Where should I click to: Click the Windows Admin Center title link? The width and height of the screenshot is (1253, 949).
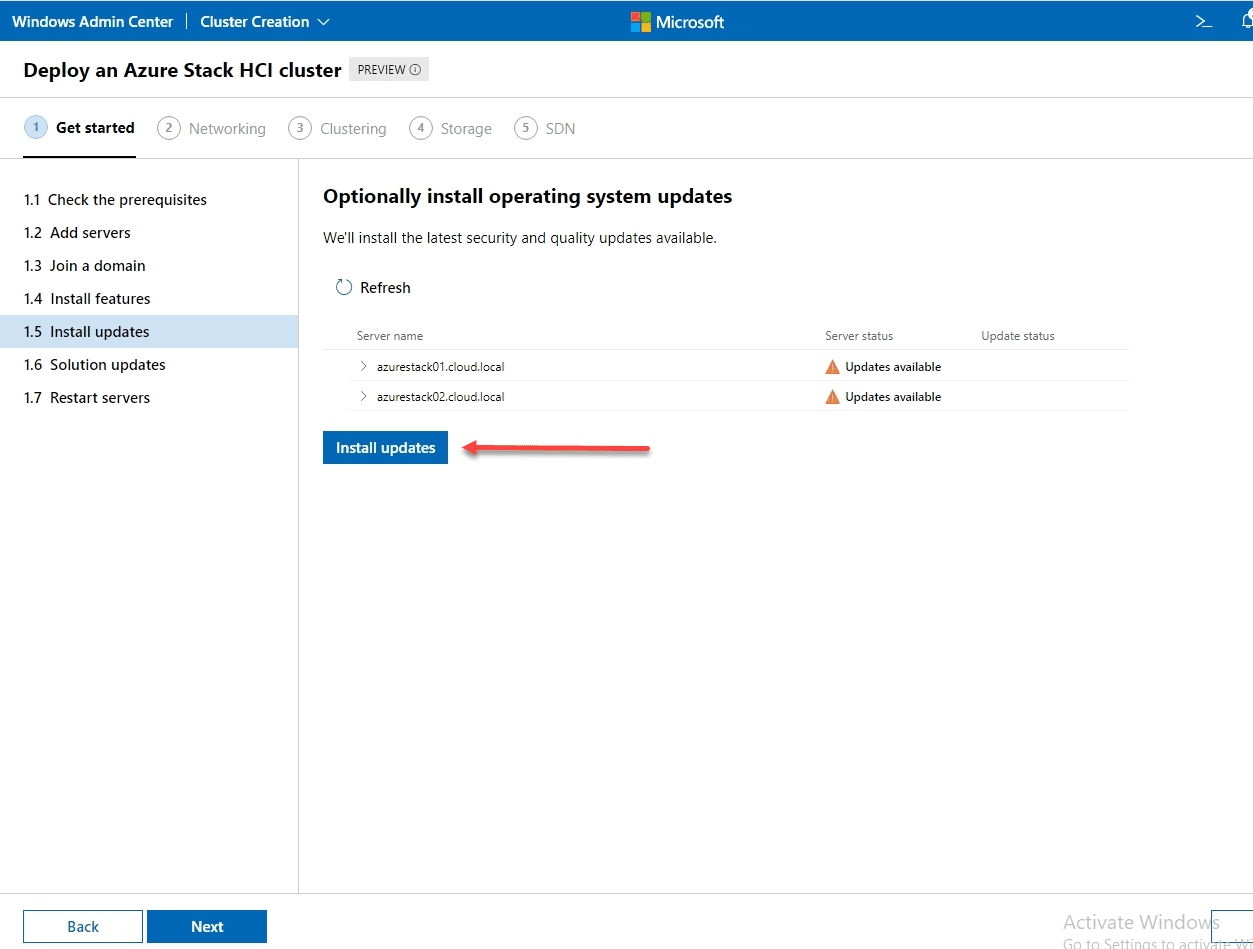coord(93,21)
